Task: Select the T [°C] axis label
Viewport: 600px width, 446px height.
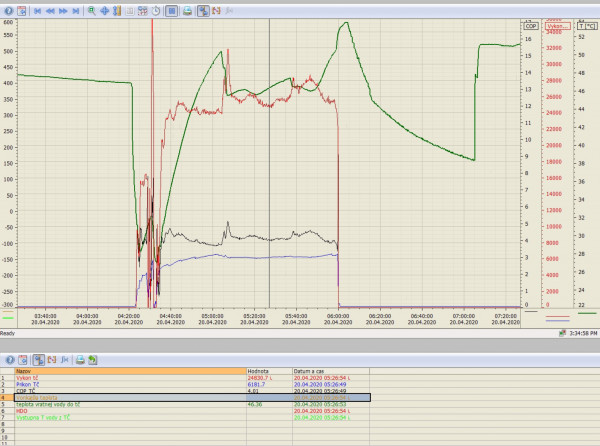Action: click(587, 26)
